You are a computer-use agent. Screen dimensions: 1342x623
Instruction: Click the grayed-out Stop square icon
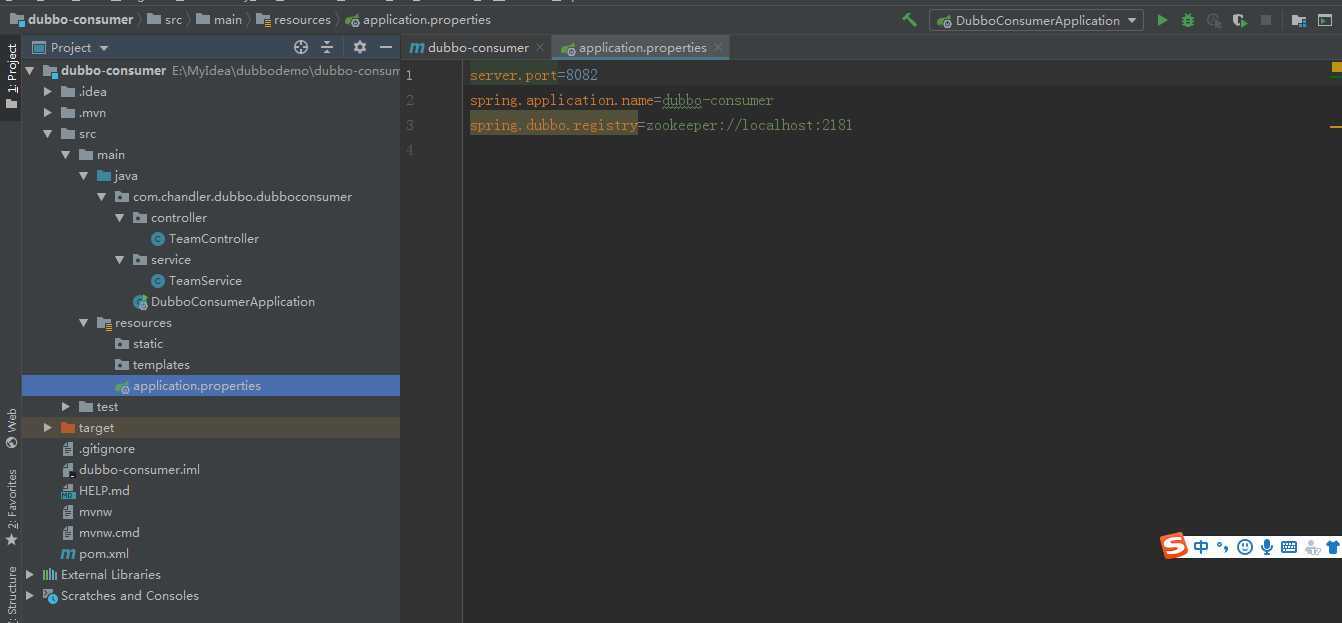[x=1266, y=20]
